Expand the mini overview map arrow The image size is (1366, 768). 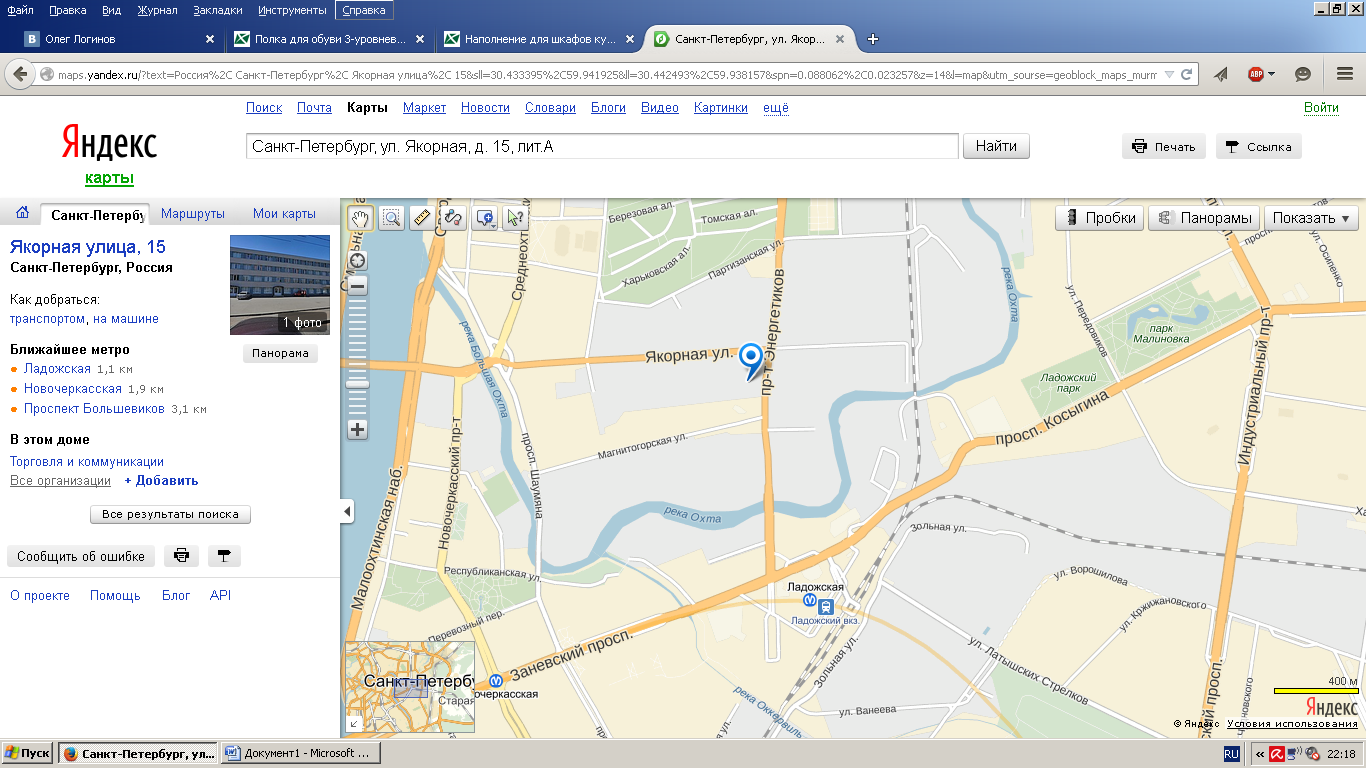352,725
